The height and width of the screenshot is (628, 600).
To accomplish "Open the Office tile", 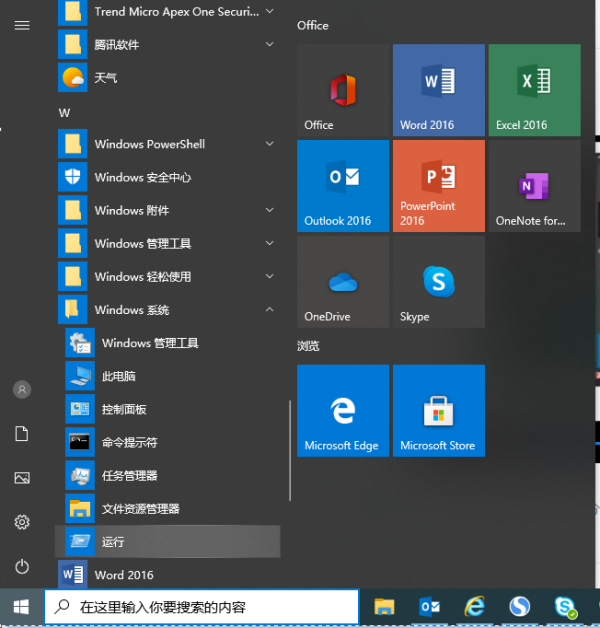I will tap(343, 90).
